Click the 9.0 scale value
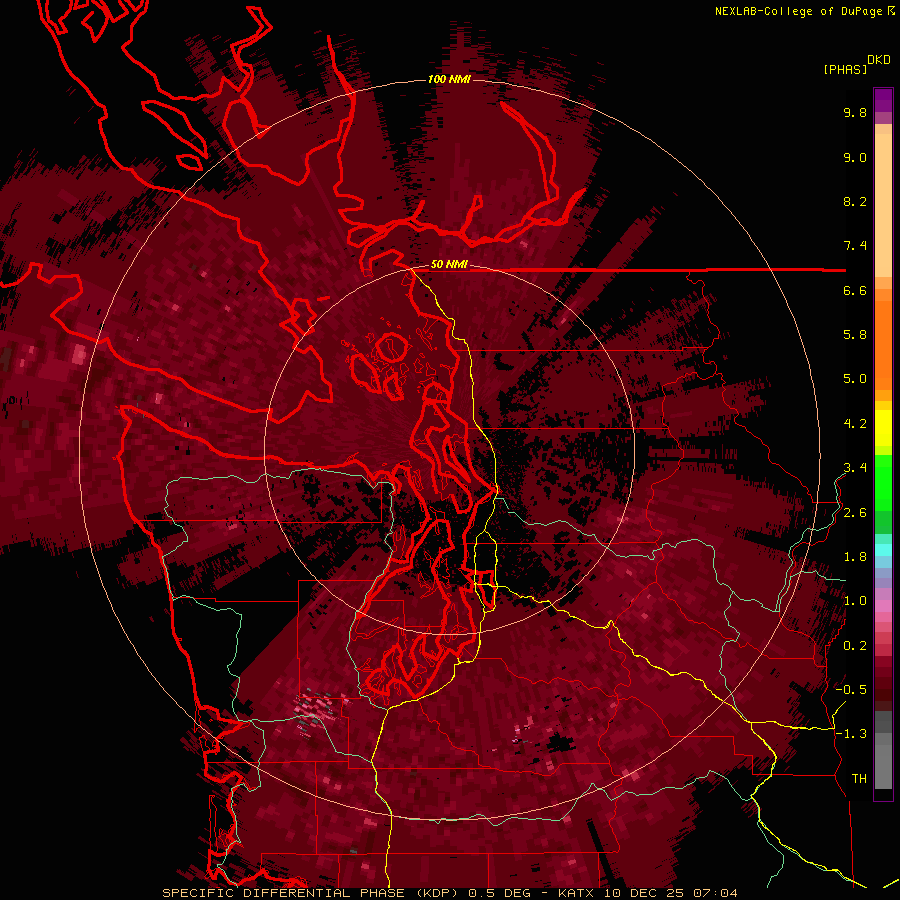This screenshot has height=900, width=900. (x=855, y=158)
